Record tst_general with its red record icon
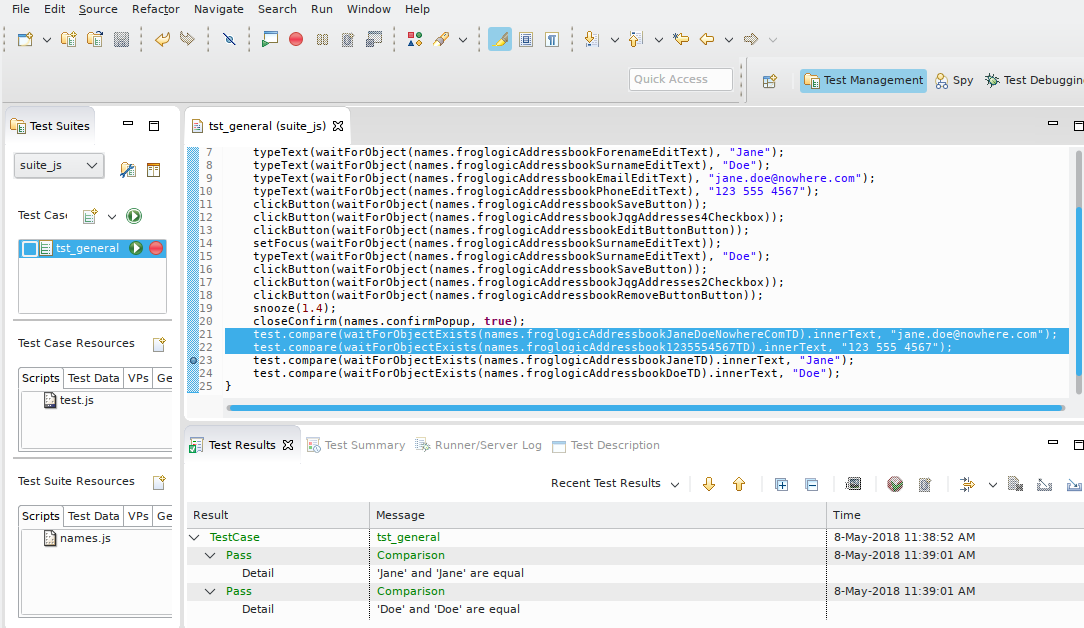This screenshot has height=628, width=1084. [x=156, y=248]
